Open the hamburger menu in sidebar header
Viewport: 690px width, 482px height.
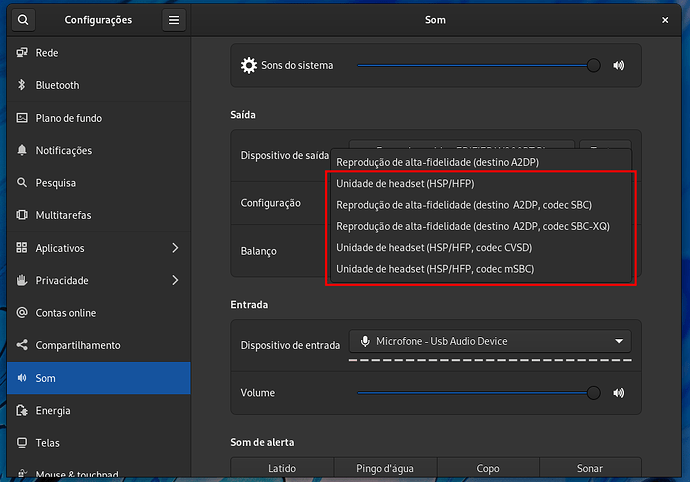(174, 20)
